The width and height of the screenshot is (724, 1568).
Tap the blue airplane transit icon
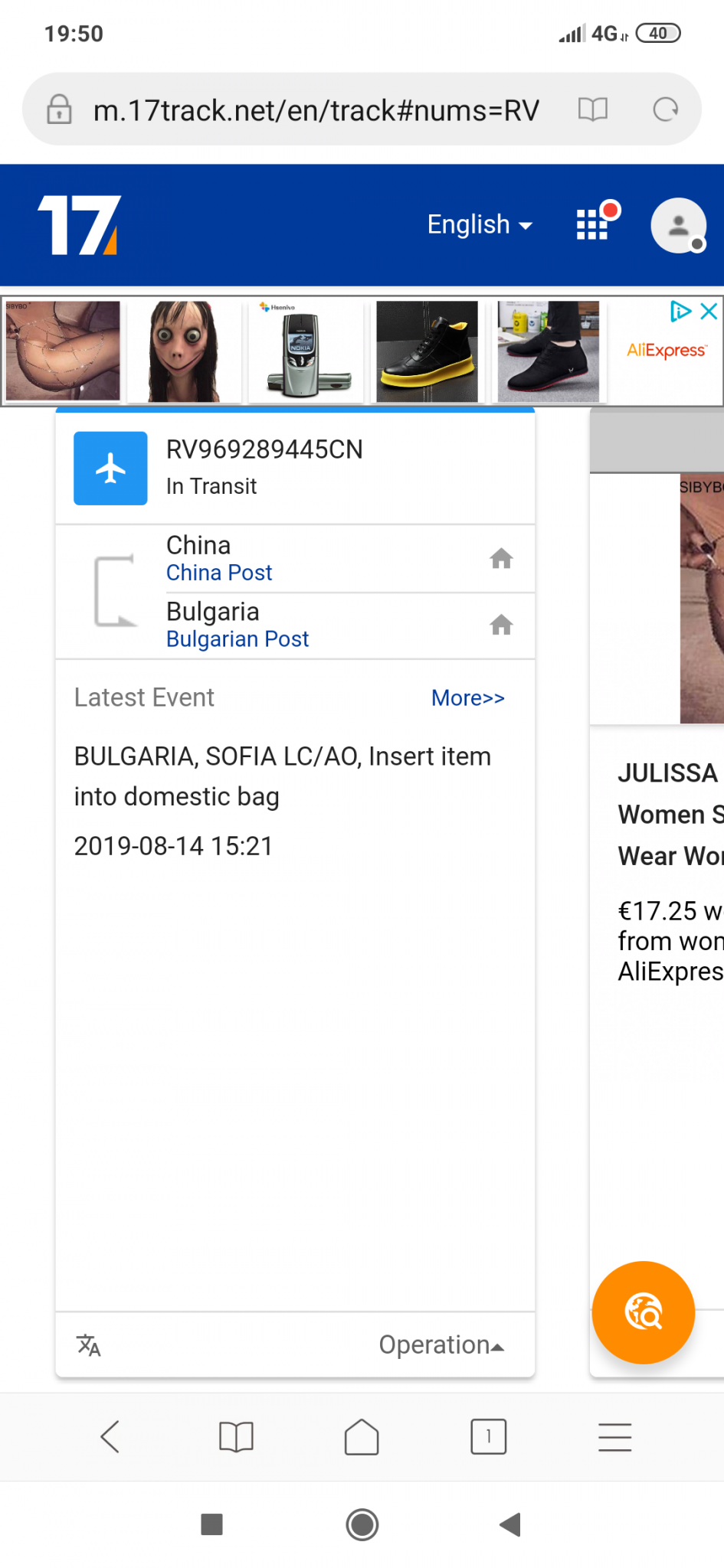(110, 468)
